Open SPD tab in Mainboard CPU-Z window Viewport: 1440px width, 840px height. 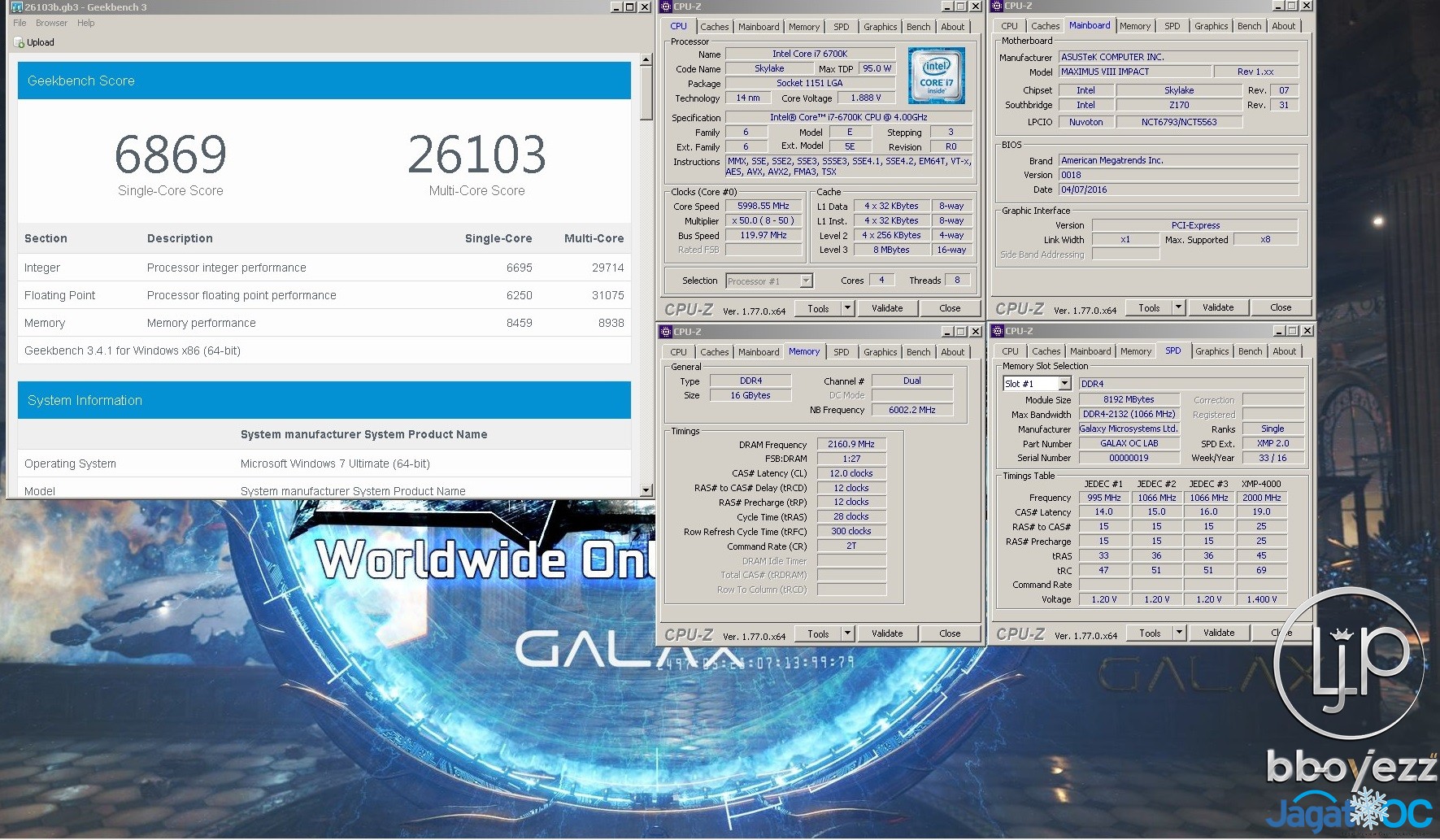click(1172, 26)
